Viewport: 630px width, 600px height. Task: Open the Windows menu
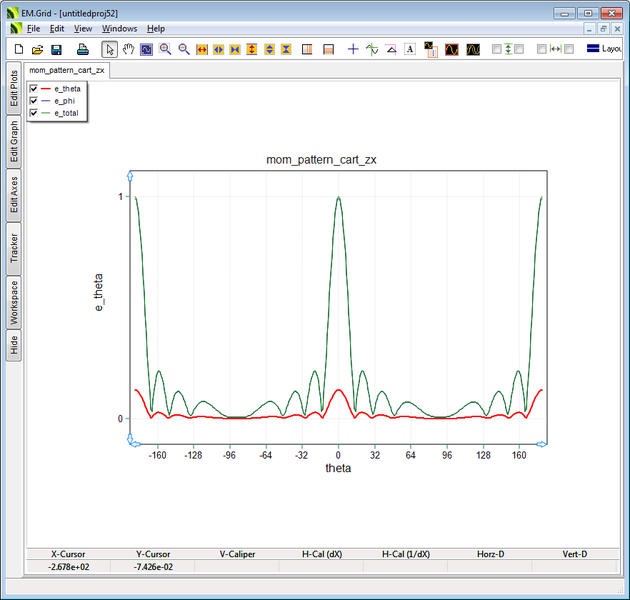tap(119, 29)
